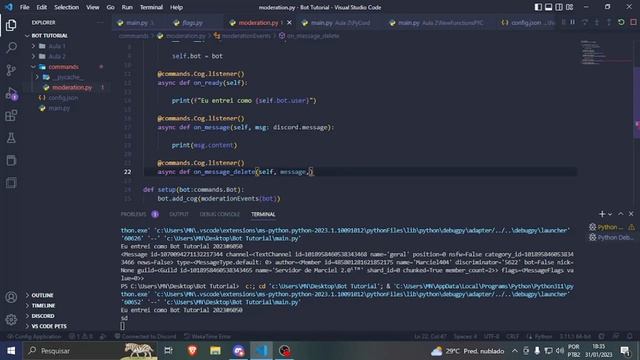Open the Help menu
The image size is (640, 360).
tap(176, 7)
